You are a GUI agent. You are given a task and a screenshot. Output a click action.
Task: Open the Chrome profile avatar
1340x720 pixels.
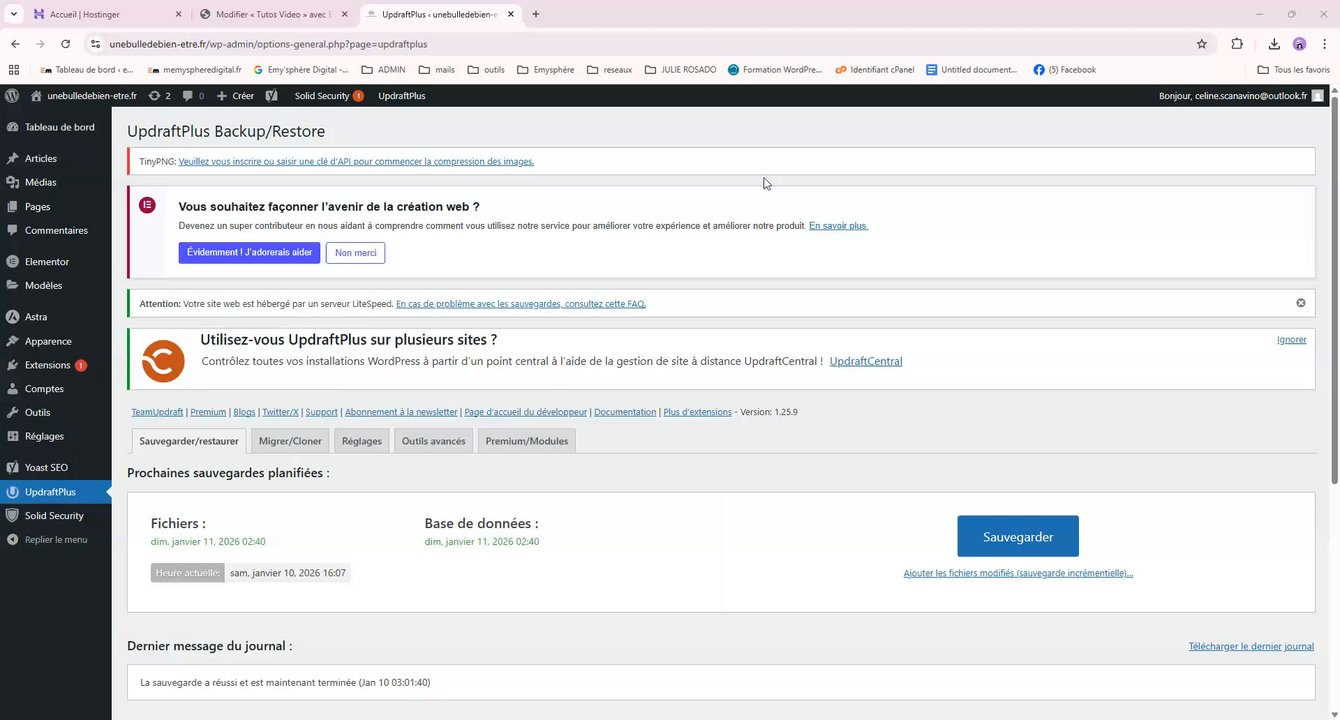click(x=1299, y=44)
